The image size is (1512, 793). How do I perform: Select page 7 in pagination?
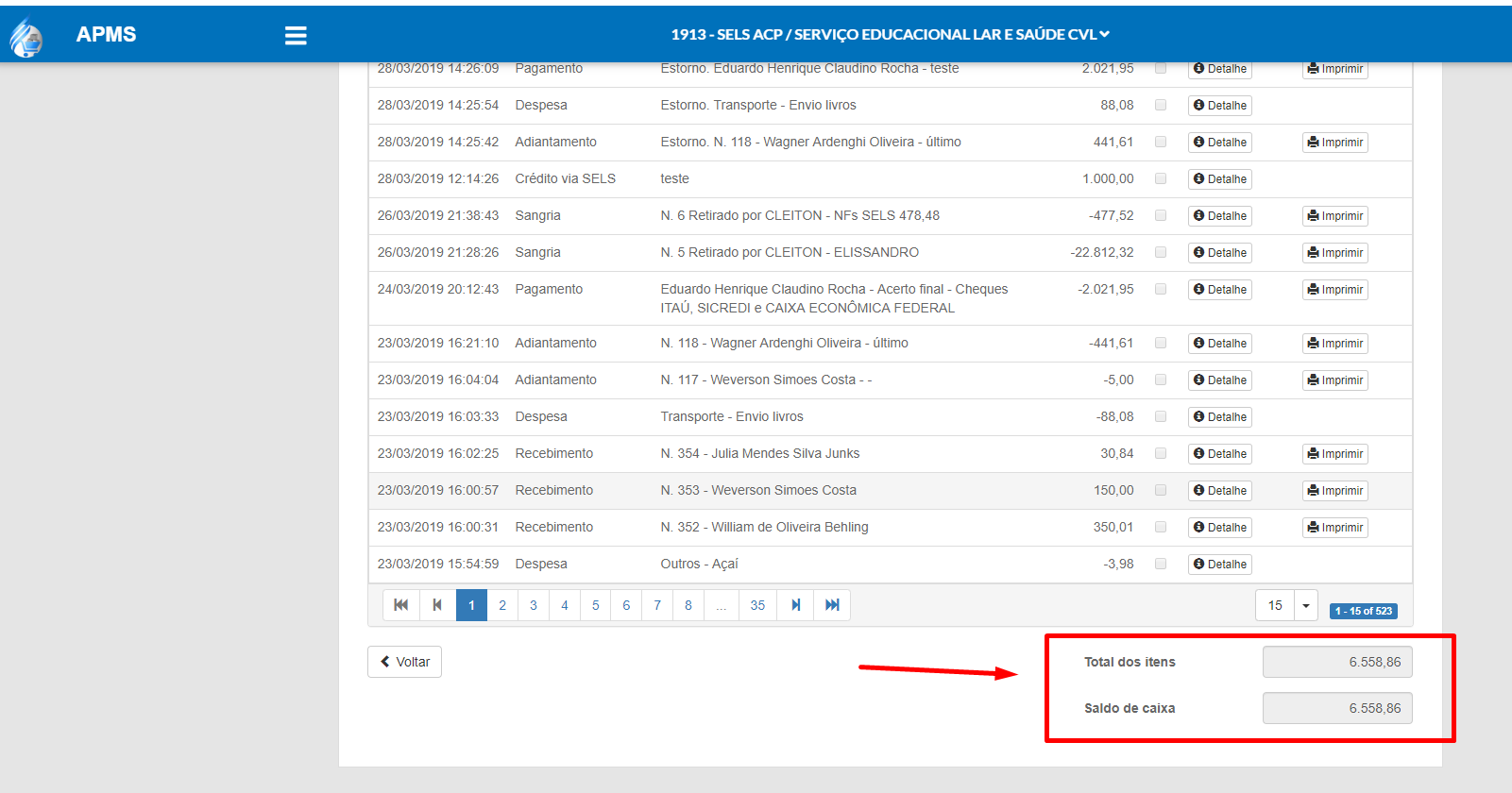point(657,605)
